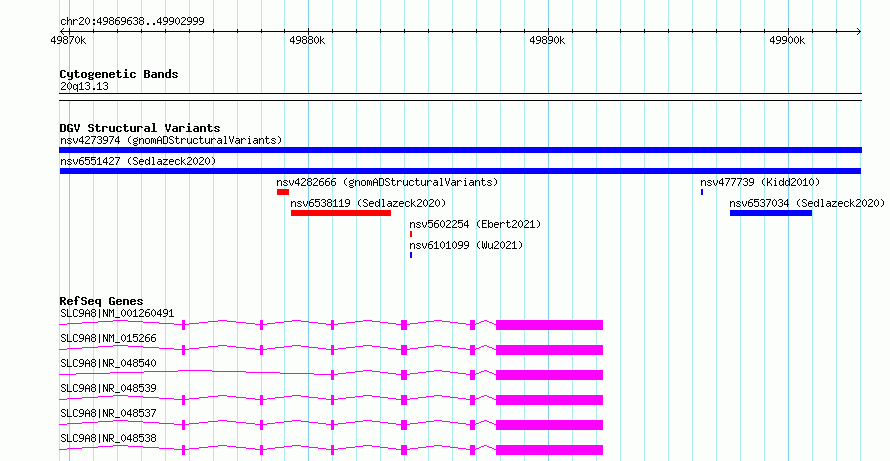Click the large exon block of NR_048537
Image resolution: width=890 pixels, height=461 pixels.
pyautogui.click(x=549, y=425)
